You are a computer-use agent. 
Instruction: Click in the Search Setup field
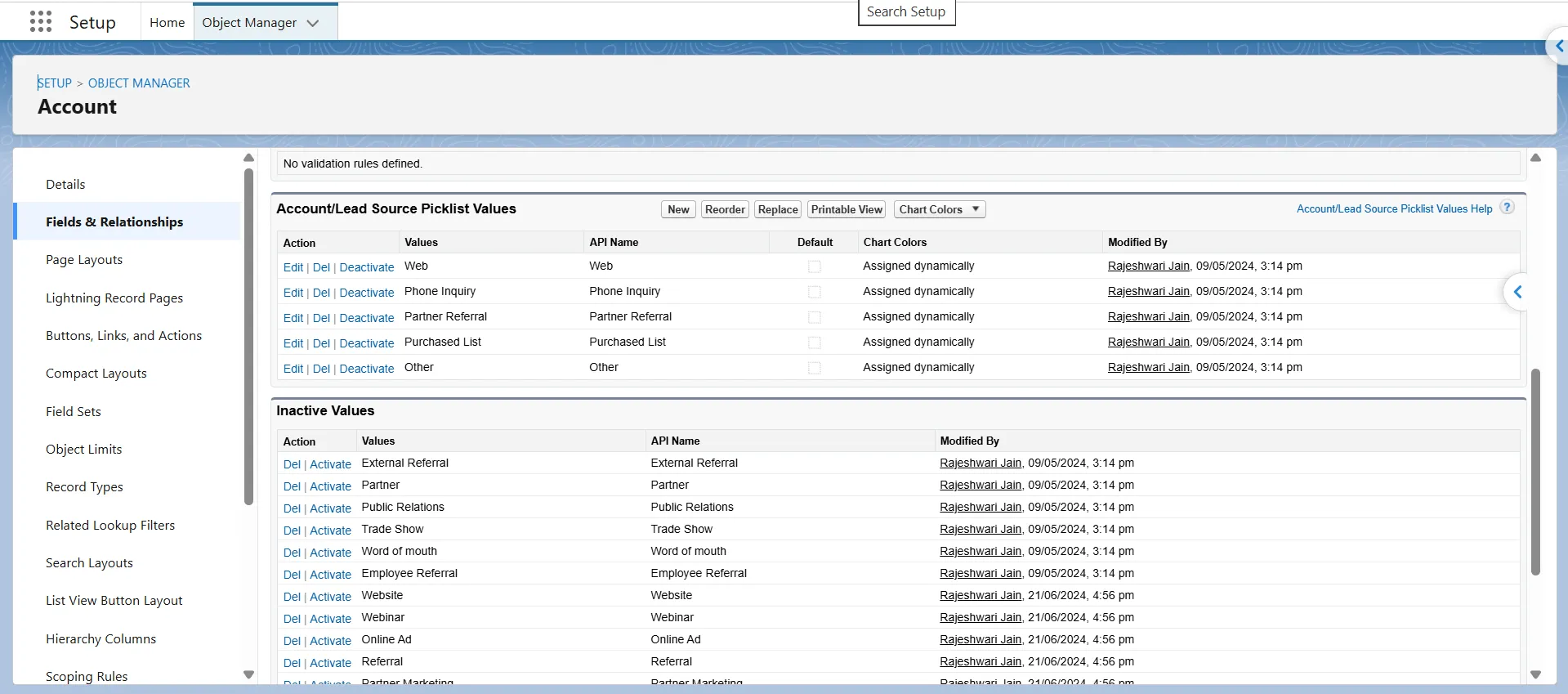click(906, 12)
